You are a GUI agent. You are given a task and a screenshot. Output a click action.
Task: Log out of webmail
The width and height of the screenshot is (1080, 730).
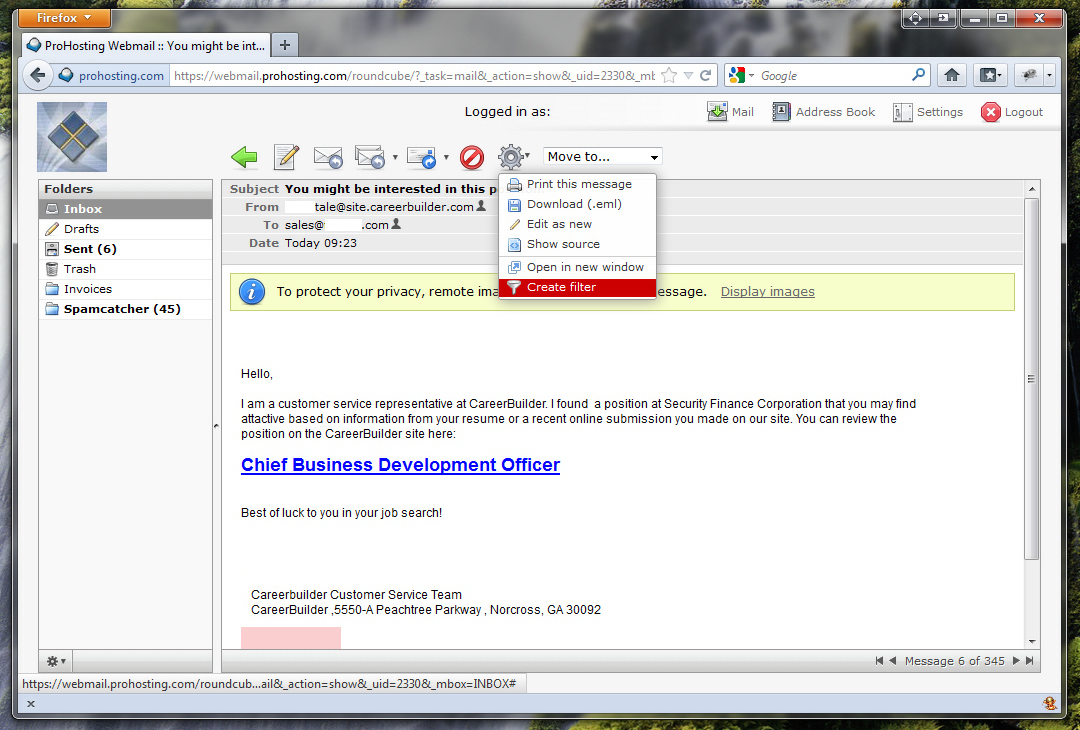(1012, 112)
